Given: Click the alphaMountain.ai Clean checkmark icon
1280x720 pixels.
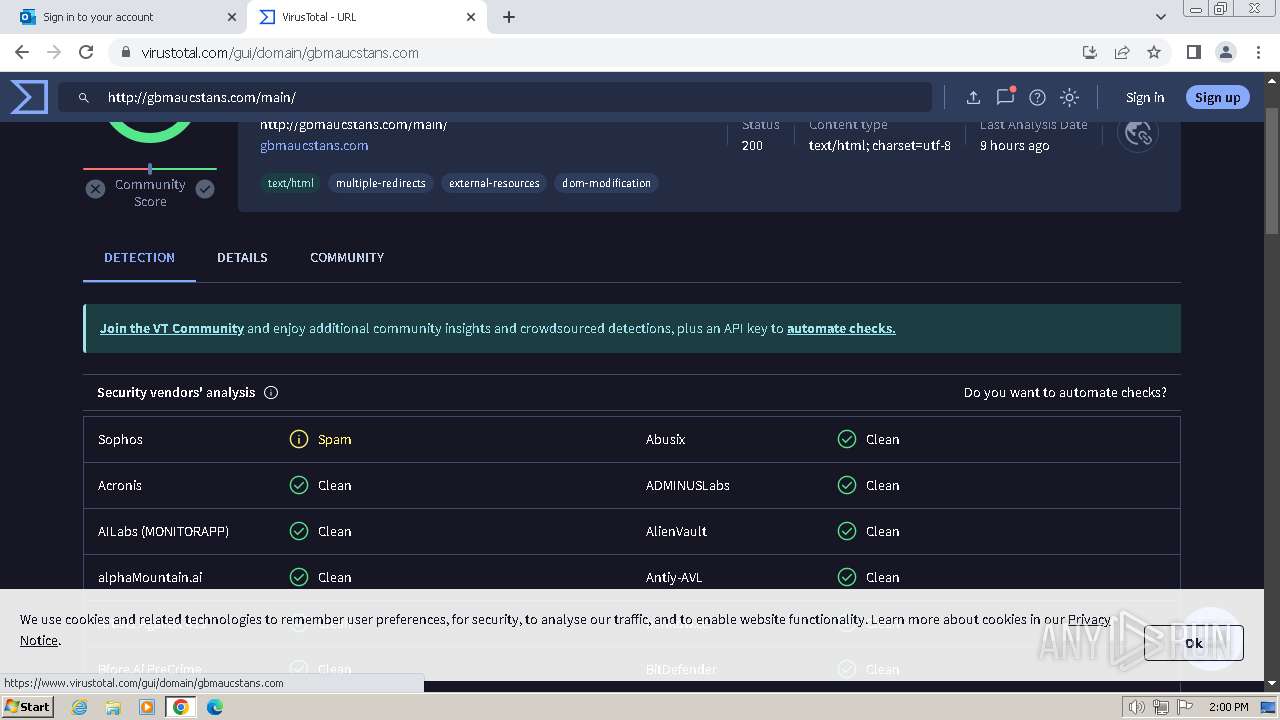Looking at the screenshot, I should pos(299,577).
